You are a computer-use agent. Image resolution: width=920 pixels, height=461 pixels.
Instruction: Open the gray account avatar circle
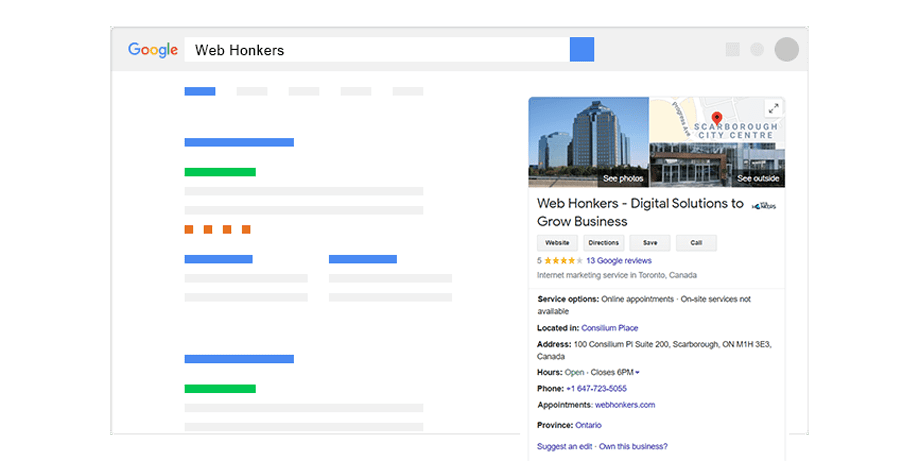tap(786, 49)
